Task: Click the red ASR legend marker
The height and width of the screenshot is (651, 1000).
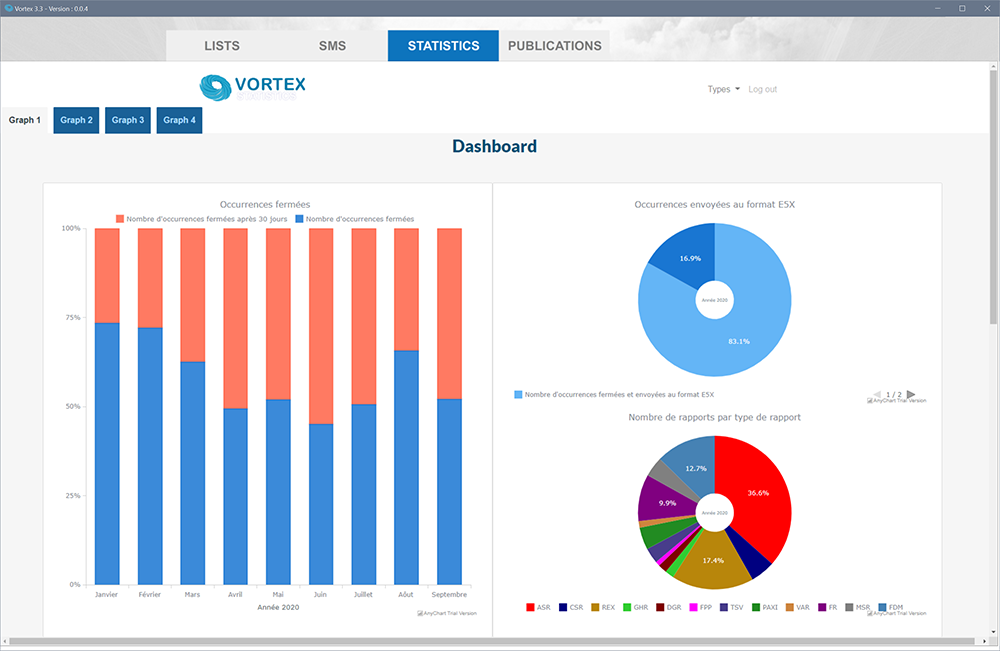Action: point(530,607)
